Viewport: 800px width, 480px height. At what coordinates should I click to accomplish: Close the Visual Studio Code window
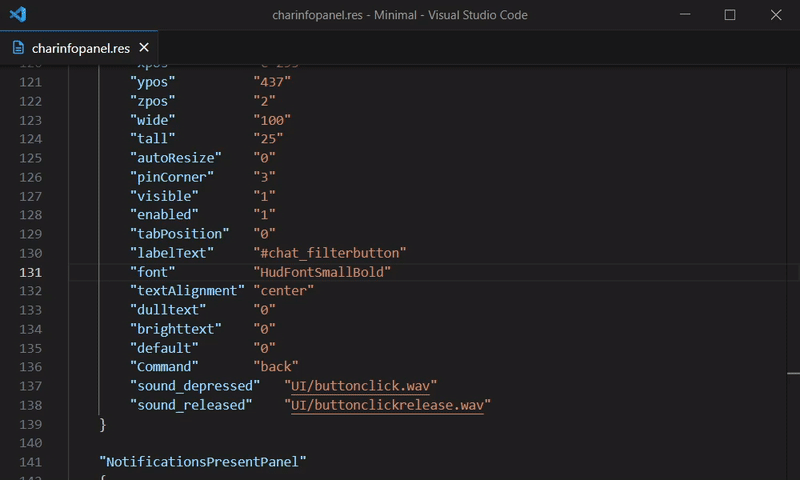coord(776,14)
